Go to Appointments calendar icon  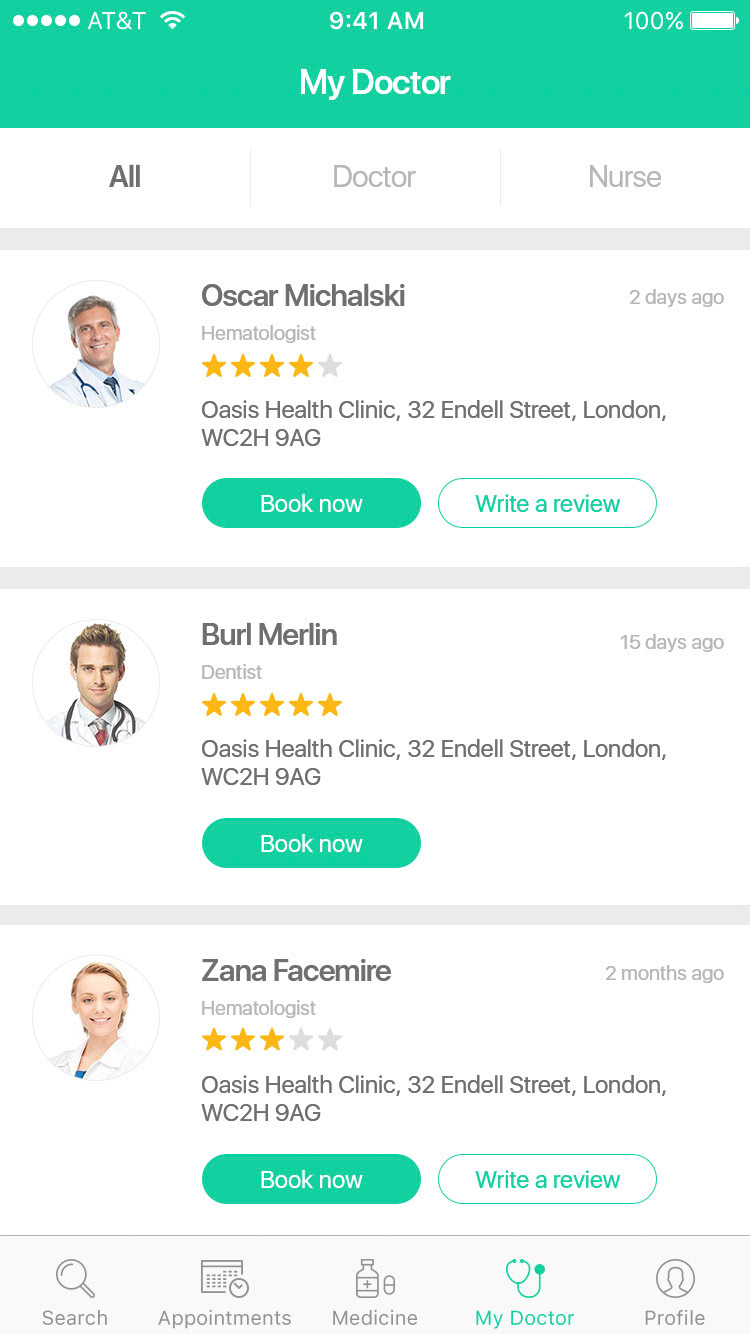224,1278
